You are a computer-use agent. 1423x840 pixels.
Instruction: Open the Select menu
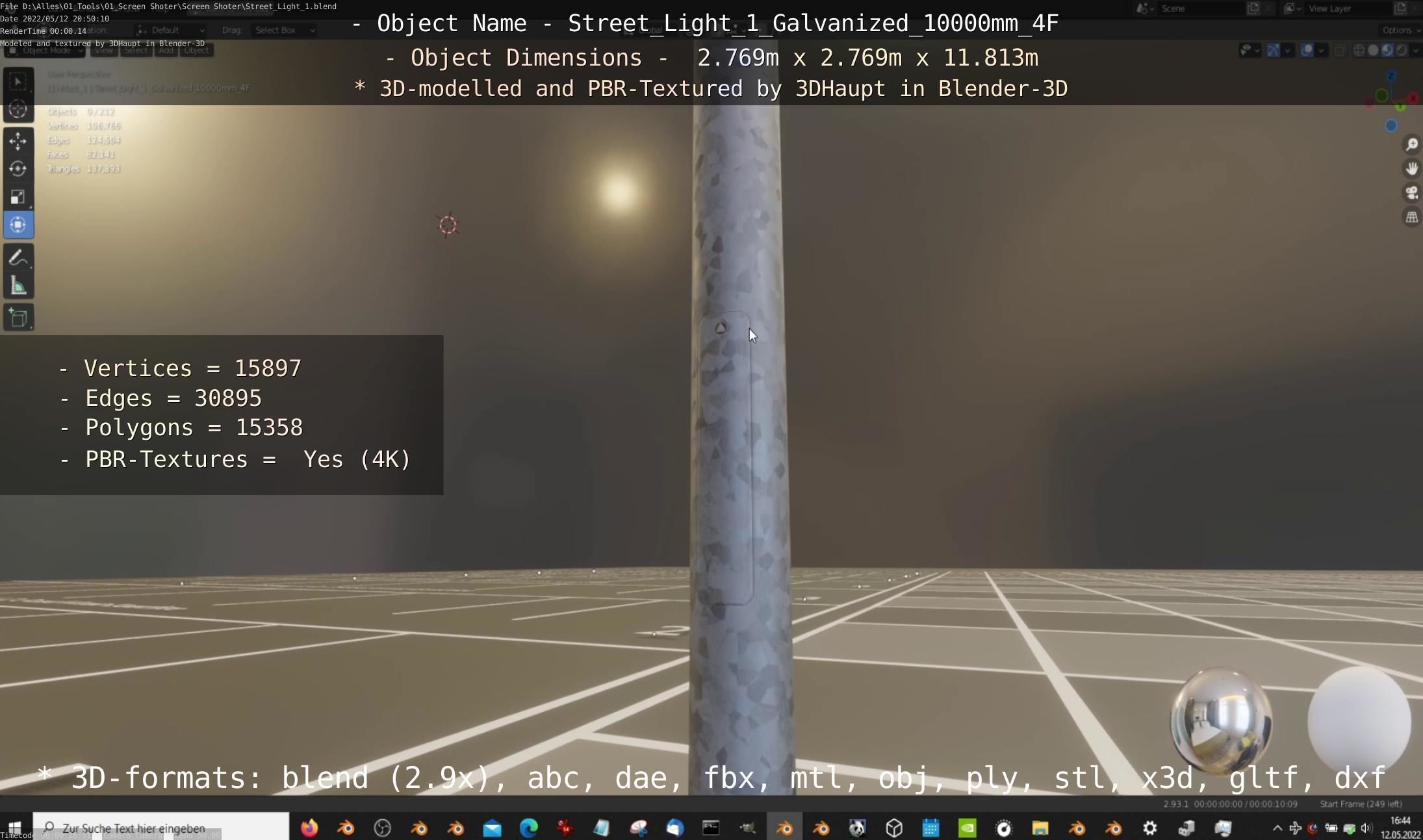pos(136,50)
